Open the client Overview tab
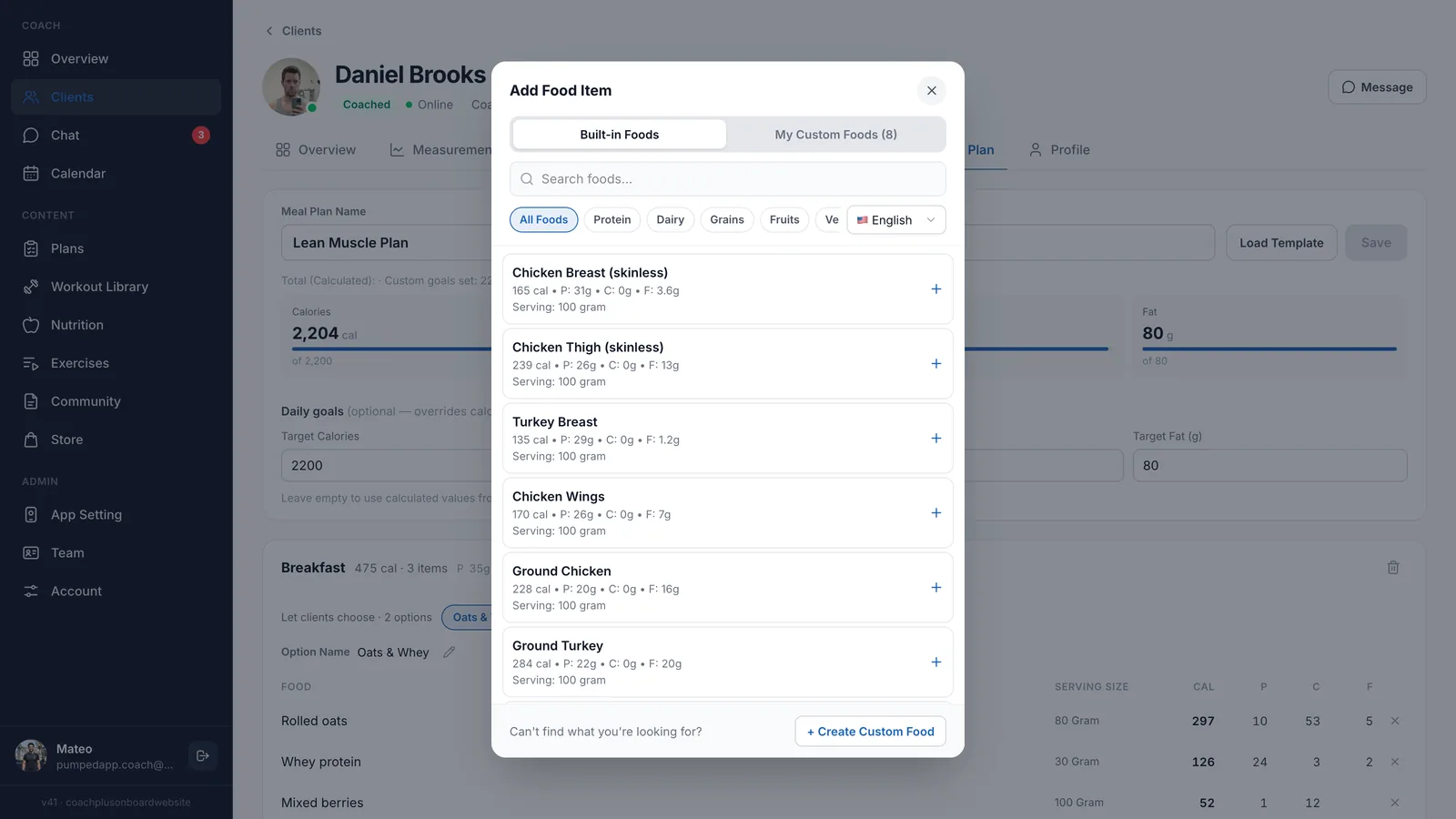The height and width of the screenshot is (819, 1456). (x=316, y=150)
